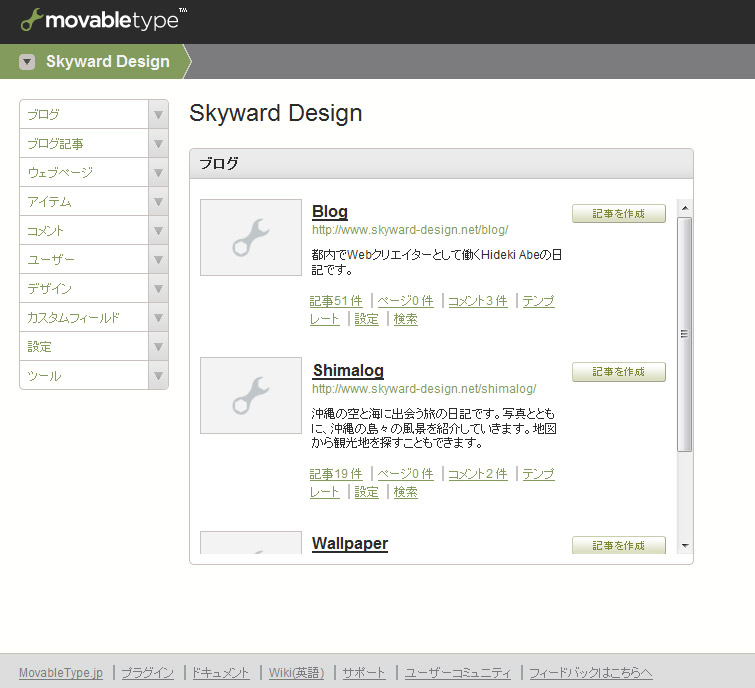Image resolution: width=755 pixels, height=688 pixels.
Task: Open Shimalog's 検索 link
Action: point(405,492)
